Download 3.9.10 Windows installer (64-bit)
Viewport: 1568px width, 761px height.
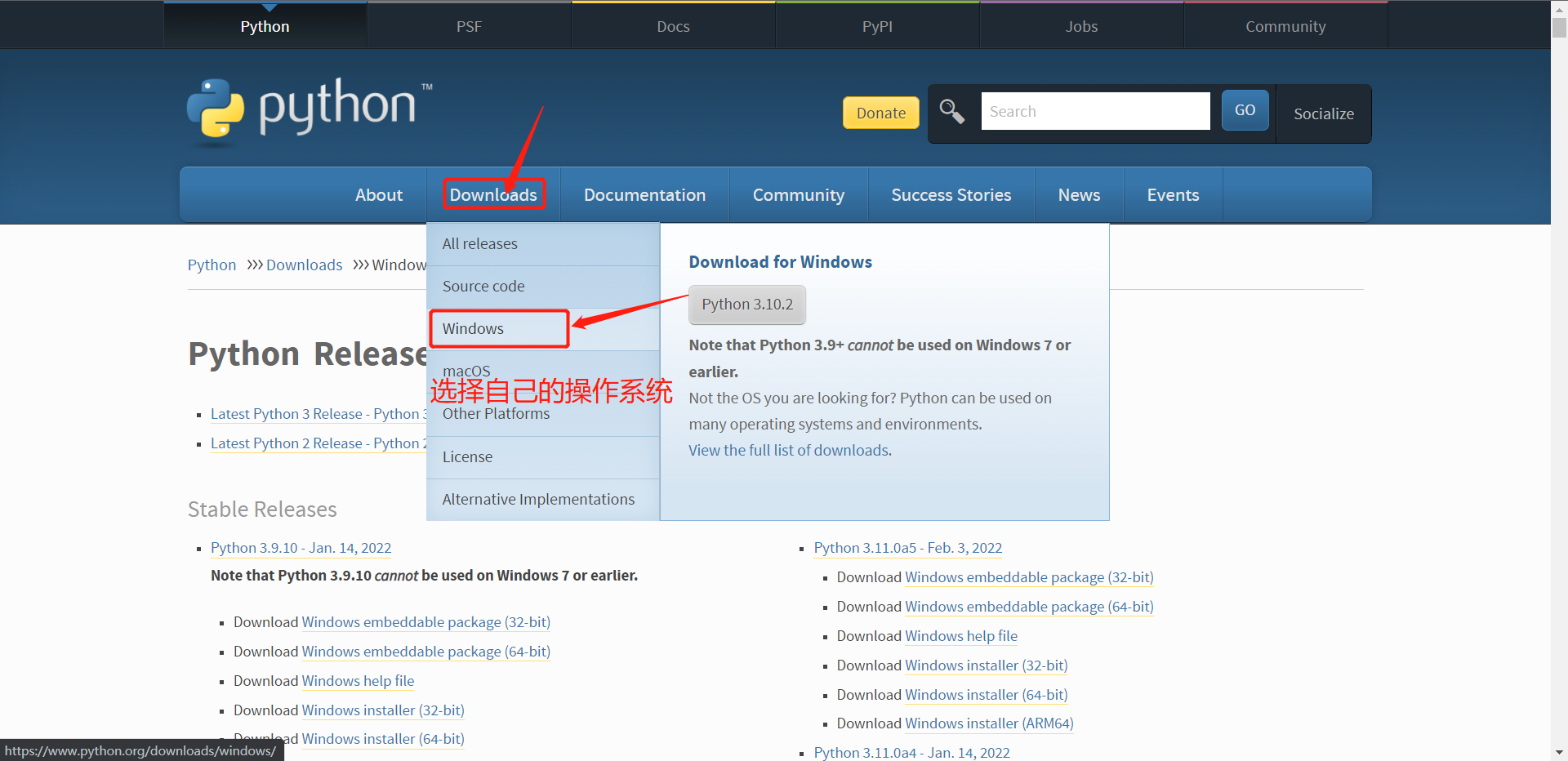383,739
